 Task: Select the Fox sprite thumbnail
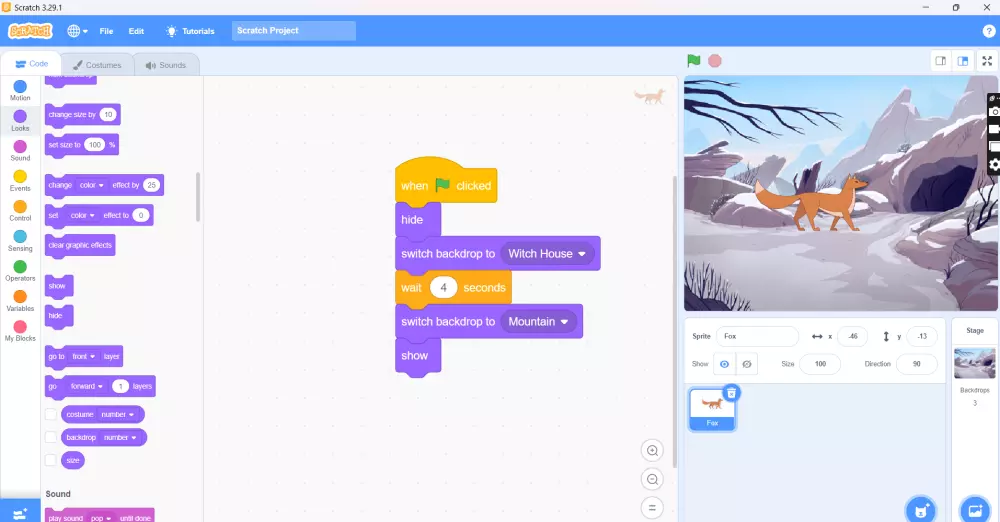[x=712, y=410]
